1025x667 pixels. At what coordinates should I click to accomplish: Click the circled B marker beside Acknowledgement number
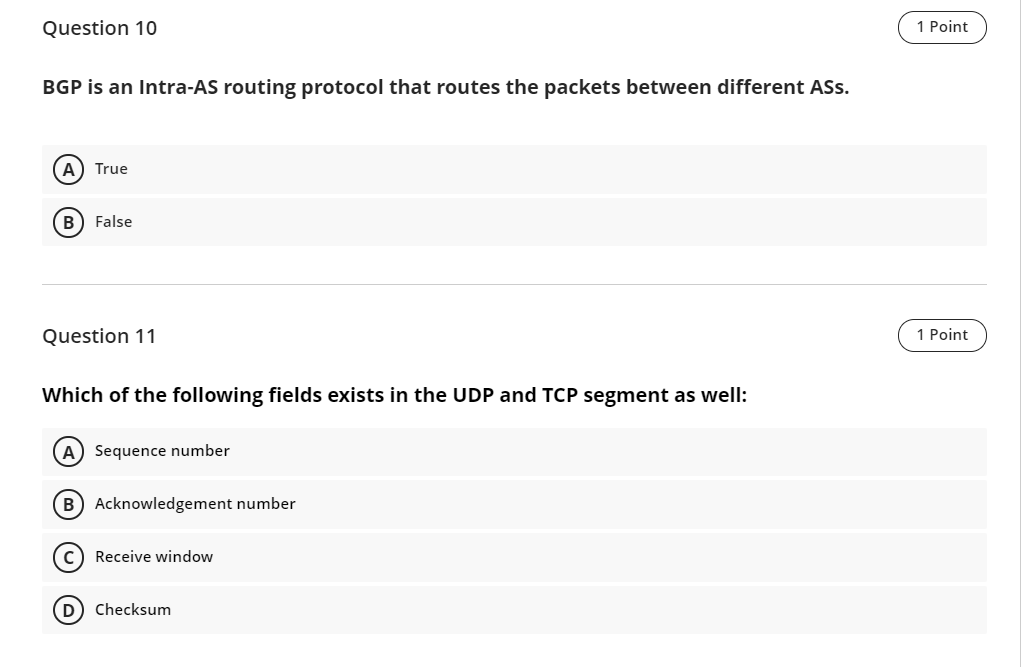[x=68, y=504]
